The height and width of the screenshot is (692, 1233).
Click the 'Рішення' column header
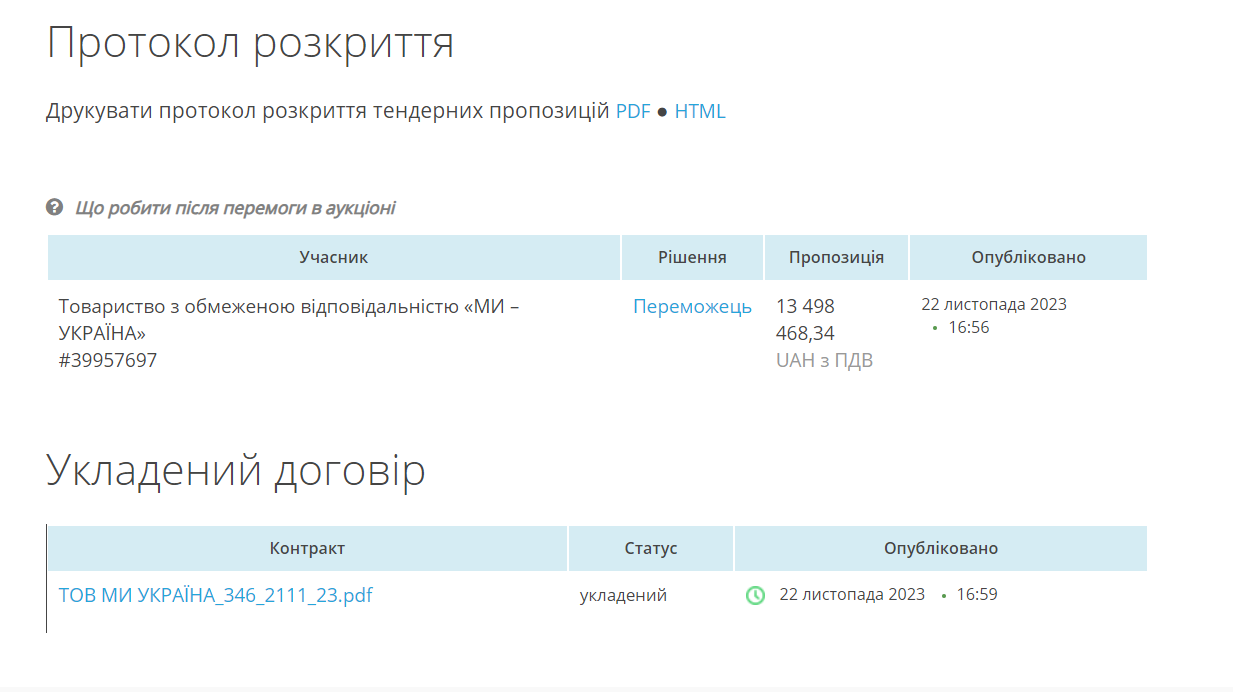click(x=692, y=257)
